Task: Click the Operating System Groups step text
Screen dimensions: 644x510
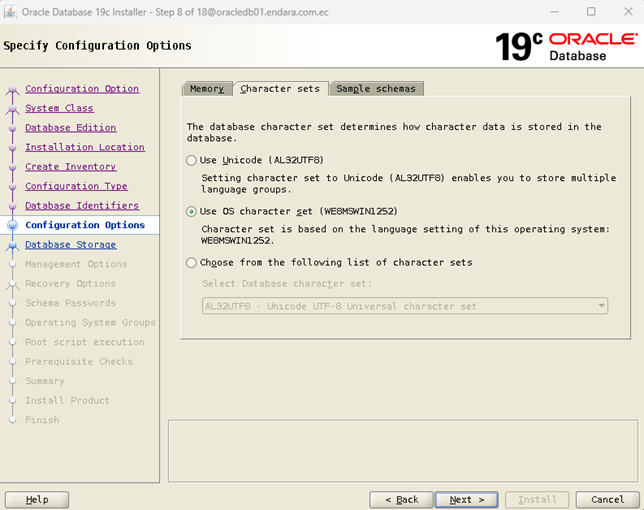Action: point(90,322)
